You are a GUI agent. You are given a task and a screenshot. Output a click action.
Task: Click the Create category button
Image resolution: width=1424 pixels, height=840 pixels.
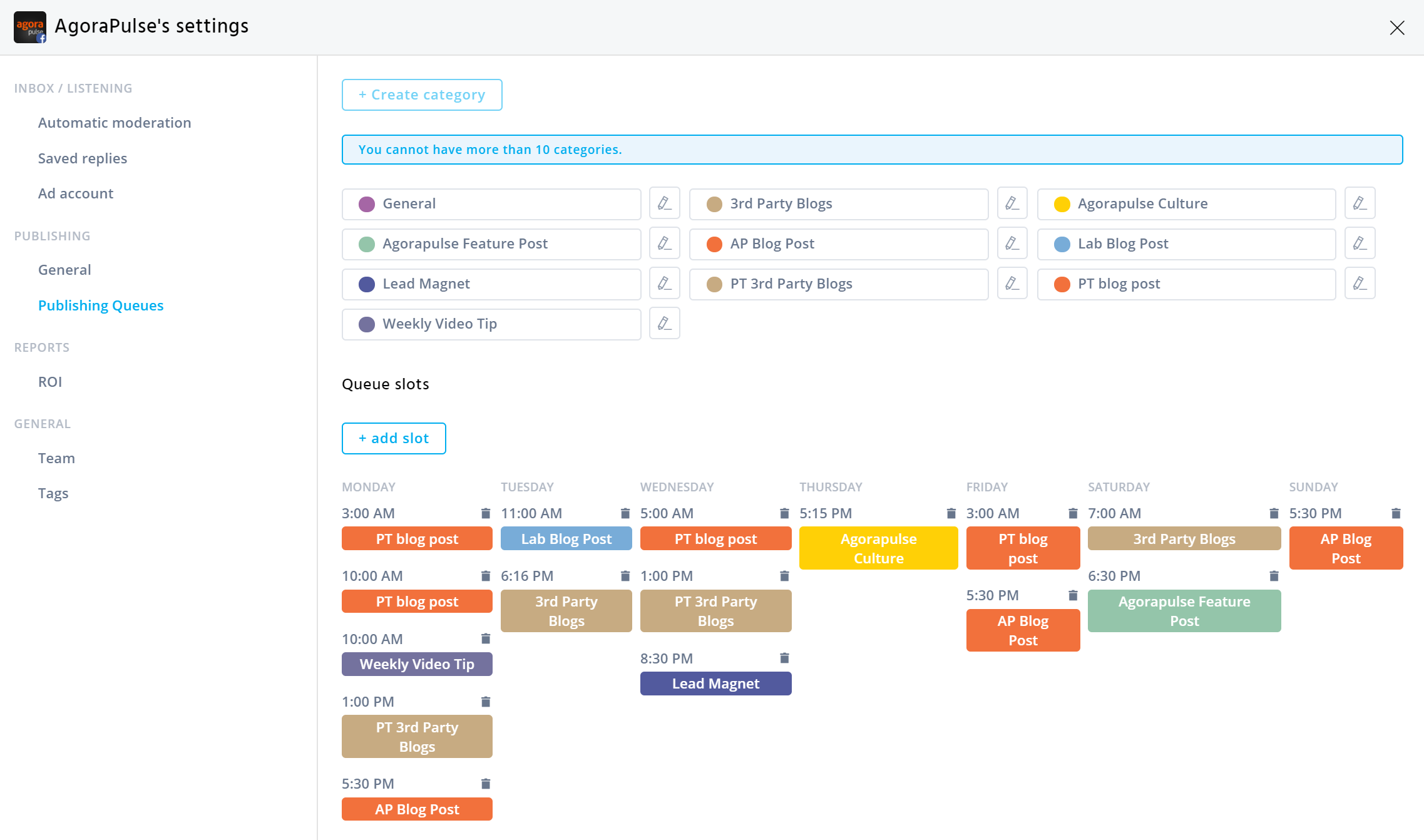point(421,95)
